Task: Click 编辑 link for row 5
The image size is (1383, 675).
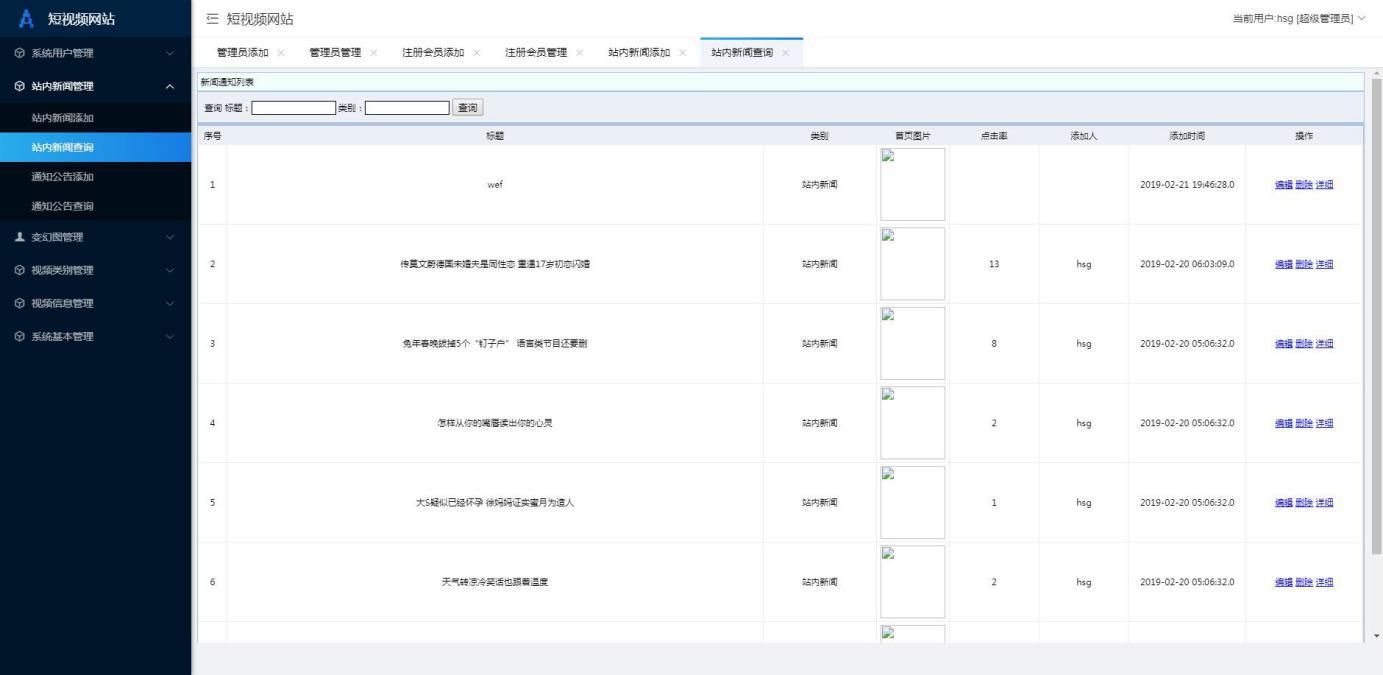Action: [x=1283, y=503]
